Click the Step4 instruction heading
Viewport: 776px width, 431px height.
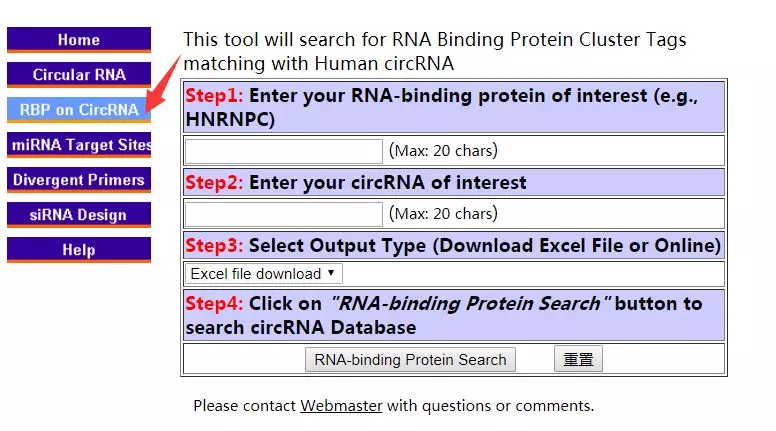click(444, 315)
